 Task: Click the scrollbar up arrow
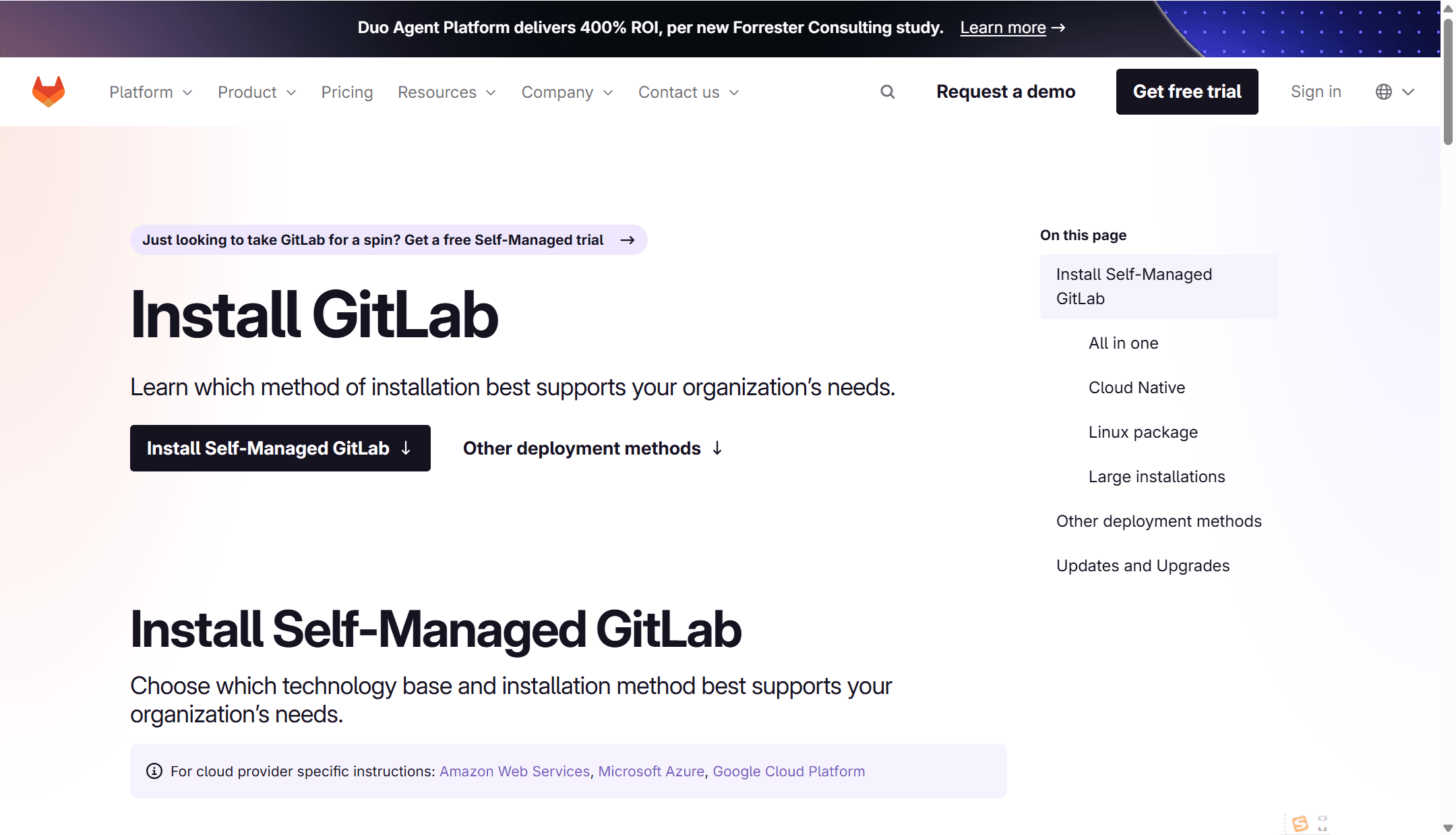[1448, 8]
